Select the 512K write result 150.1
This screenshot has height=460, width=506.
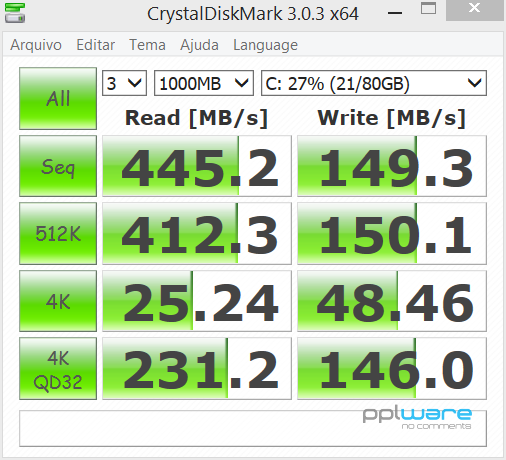392,233
